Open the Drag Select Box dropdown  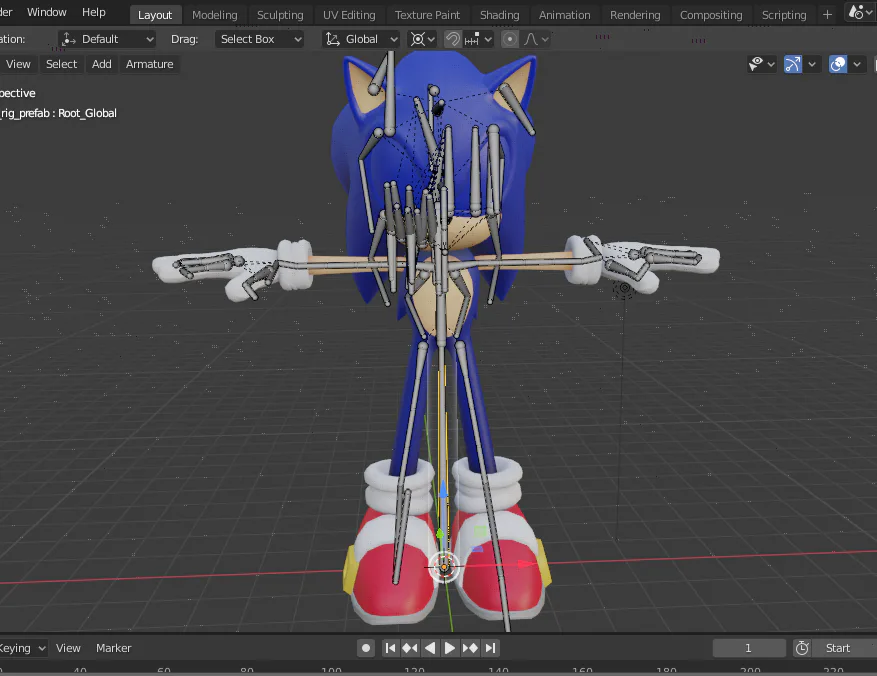(260, 39)
